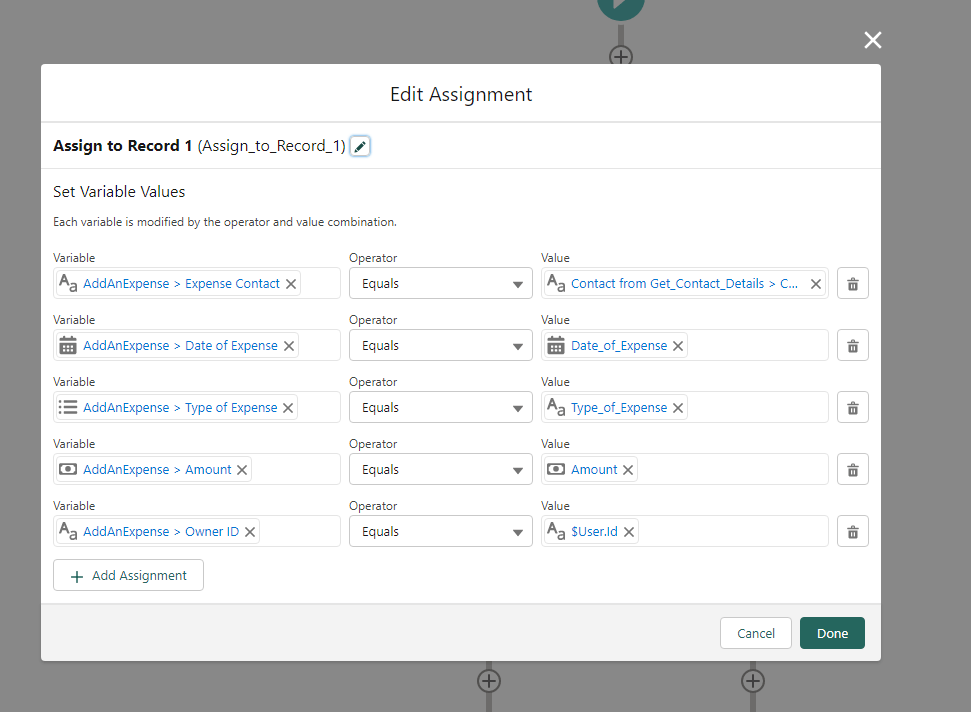Image resolution: width=971 pixels, height=712 pixels.
Task: Open the Operator dropdown for Expense Contact
Action: pos(440,284)
